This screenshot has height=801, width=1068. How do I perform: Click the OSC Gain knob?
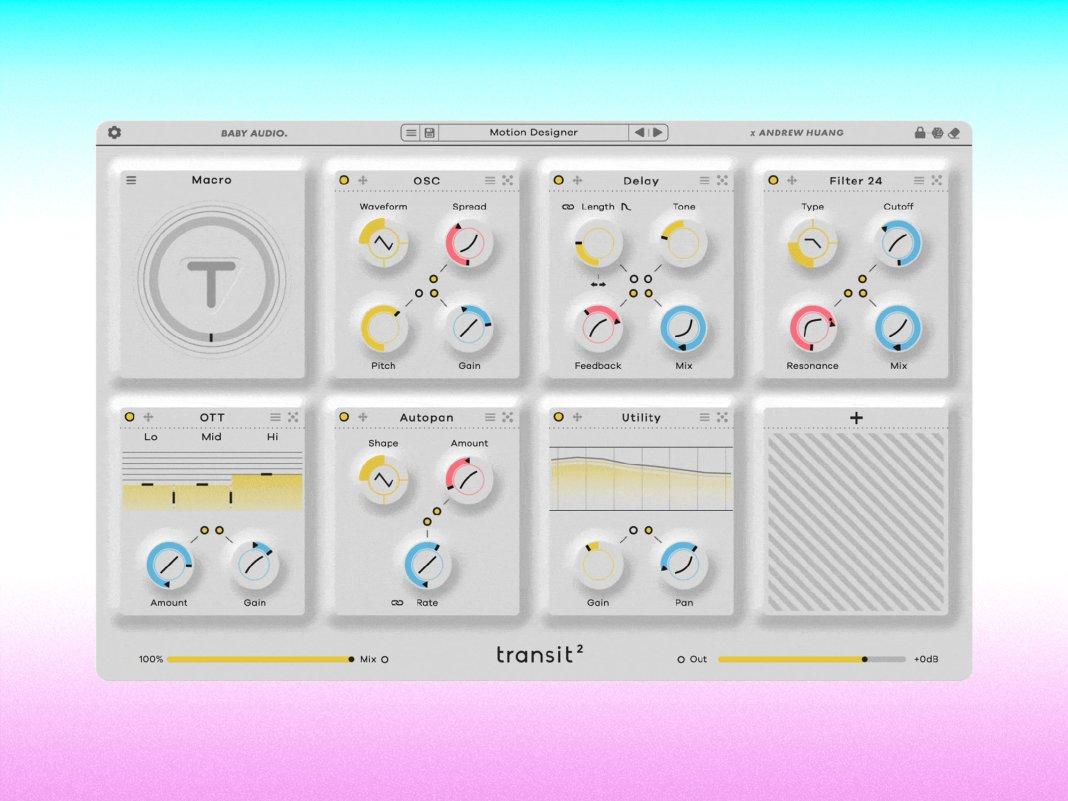point(469,328)
